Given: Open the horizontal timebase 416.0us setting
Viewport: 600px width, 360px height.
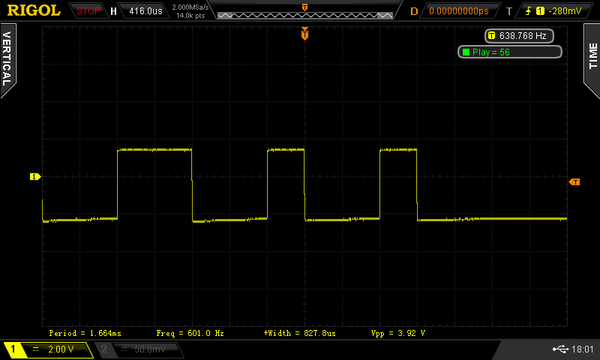Looking at the screenshot, I should point(145,11).
